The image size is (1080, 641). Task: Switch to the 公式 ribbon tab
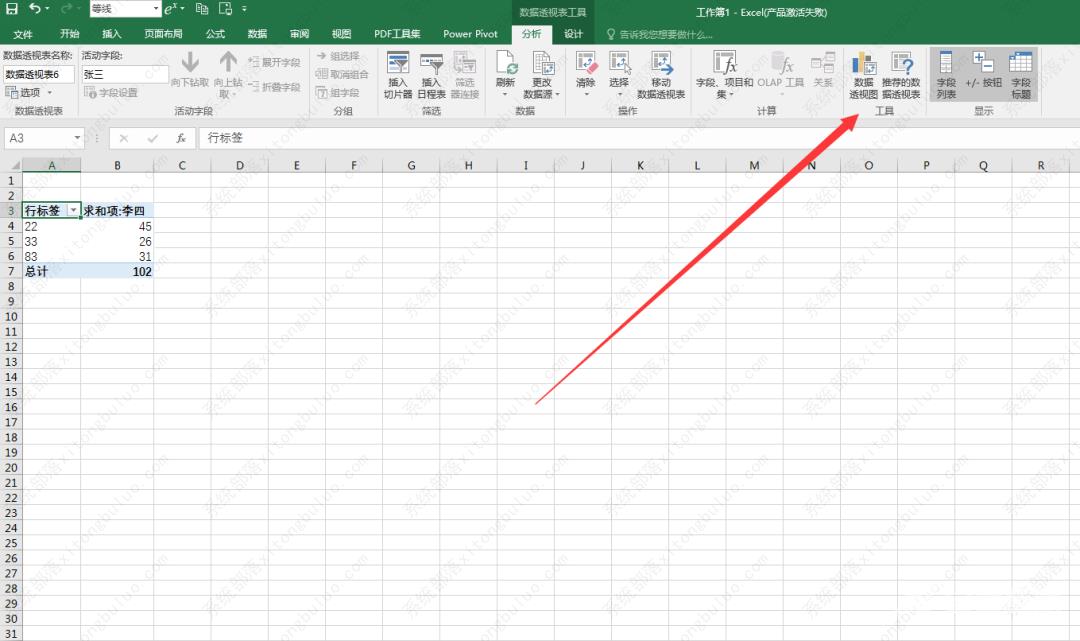pos(216,34)
